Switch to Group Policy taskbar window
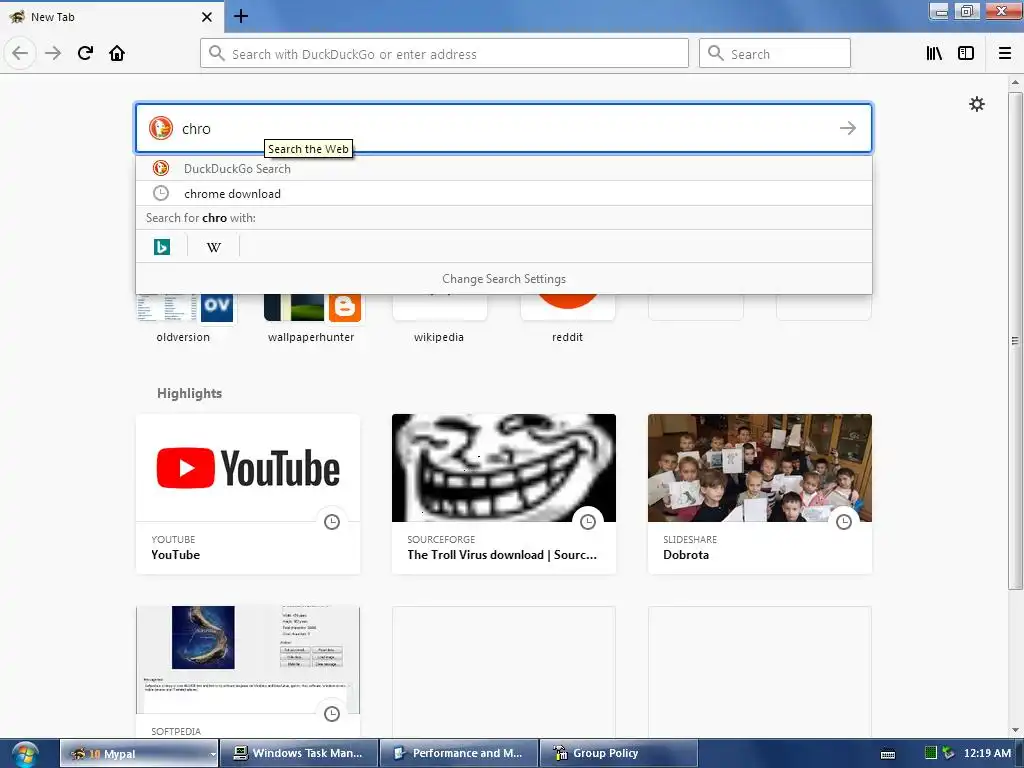Screen dimensions: 1024x768 pyautogui.click(x=618, y=754)
